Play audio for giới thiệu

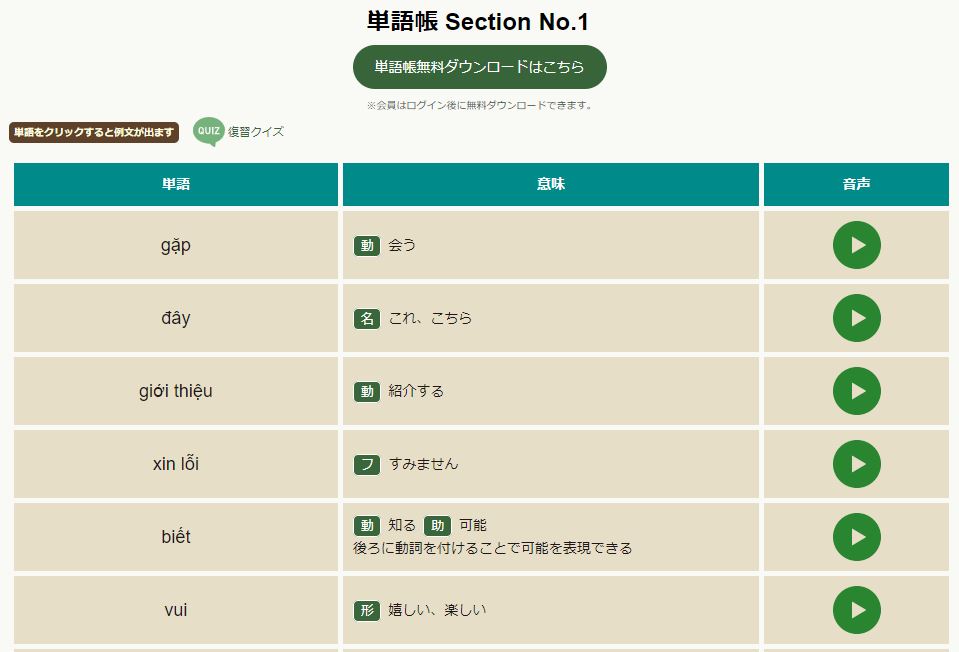click(856, 391)
